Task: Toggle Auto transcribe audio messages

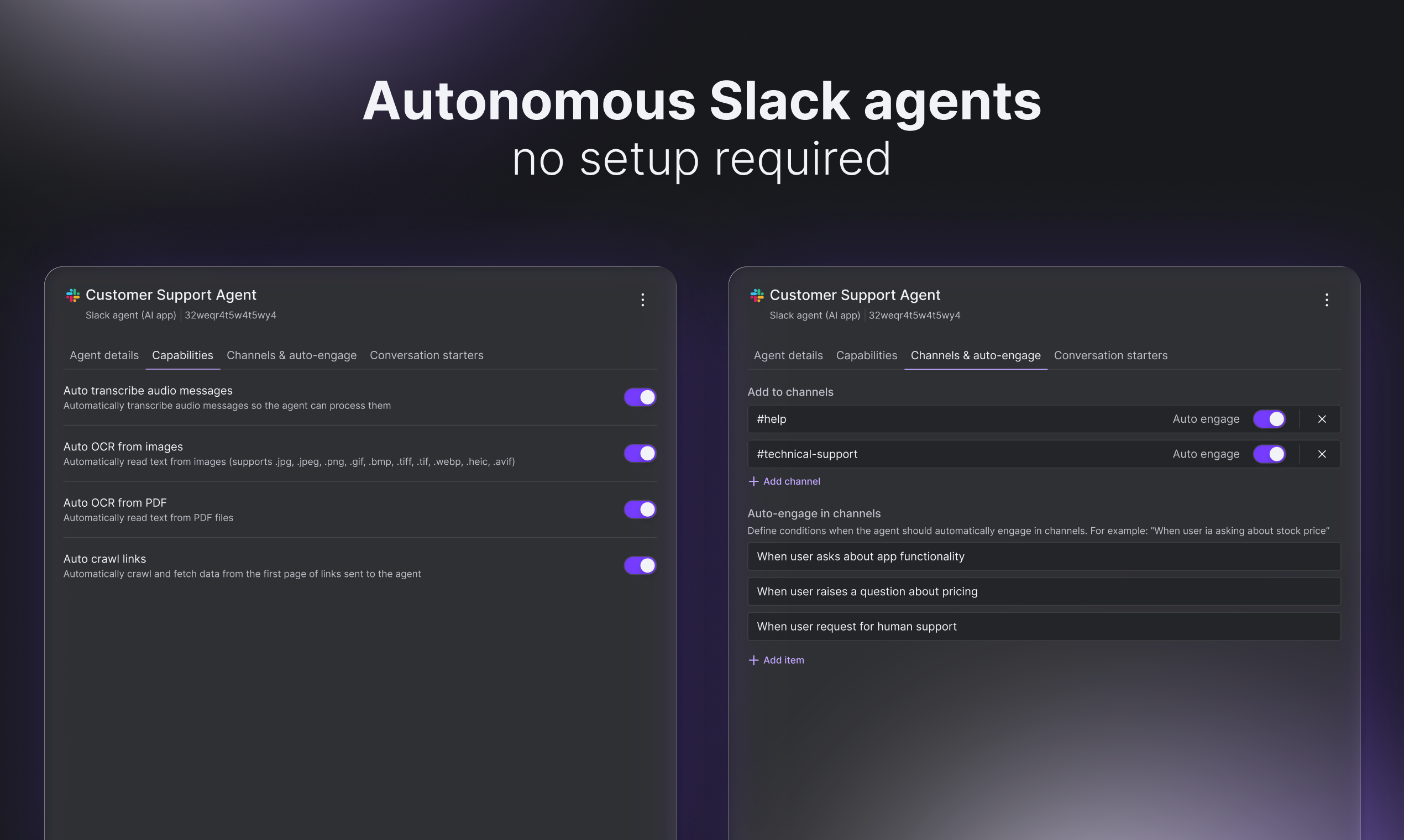Action: click(x=640, y=397)
